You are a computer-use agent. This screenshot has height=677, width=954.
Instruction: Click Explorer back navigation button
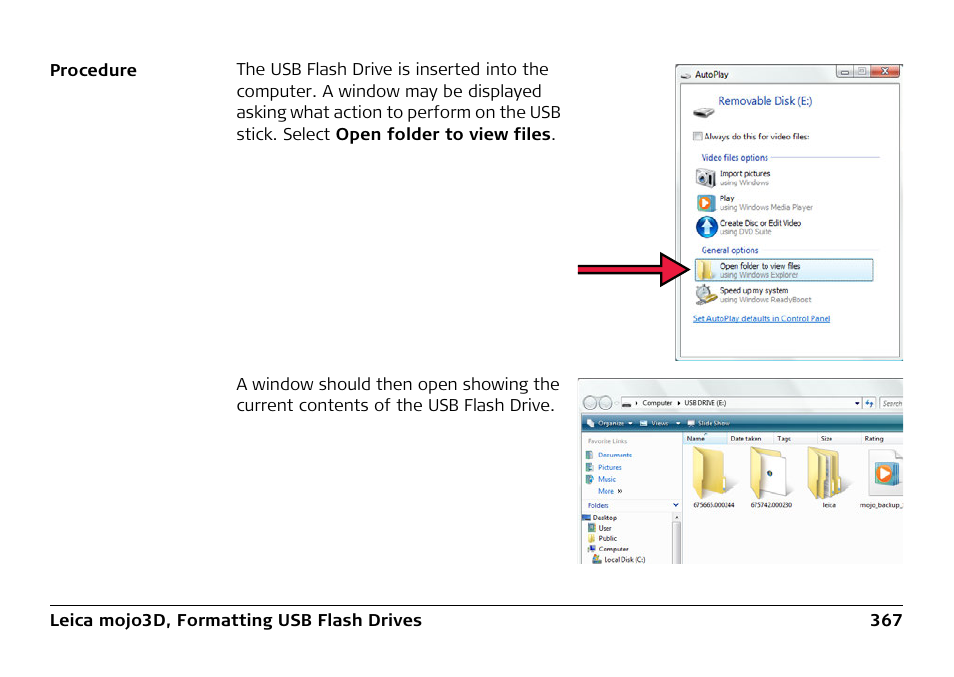(590, 403)
